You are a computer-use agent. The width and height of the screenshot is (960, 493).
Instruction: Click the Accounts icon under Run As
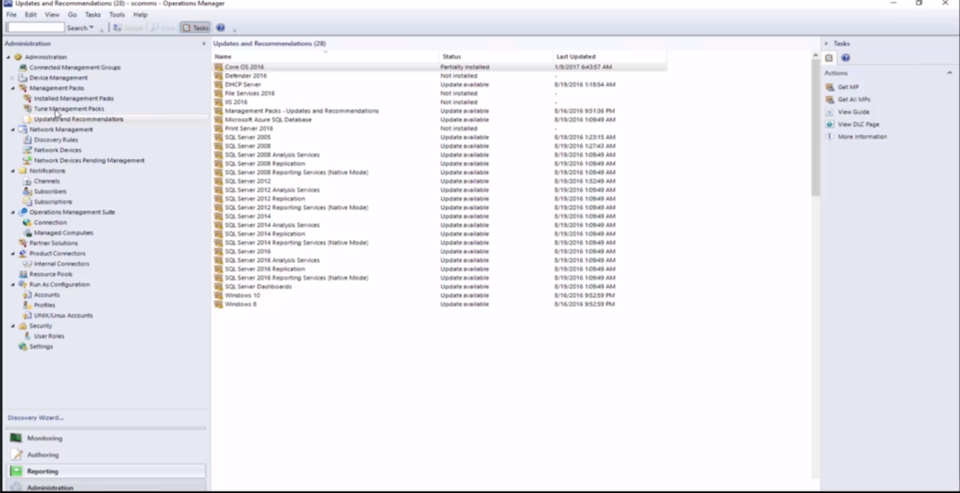pyautogui.click(x=28, y=295)
